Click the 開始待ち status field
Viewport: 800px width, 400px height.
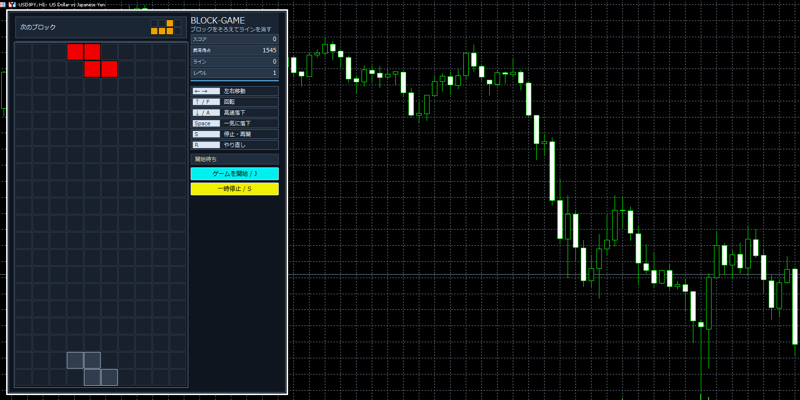point(235,159)
